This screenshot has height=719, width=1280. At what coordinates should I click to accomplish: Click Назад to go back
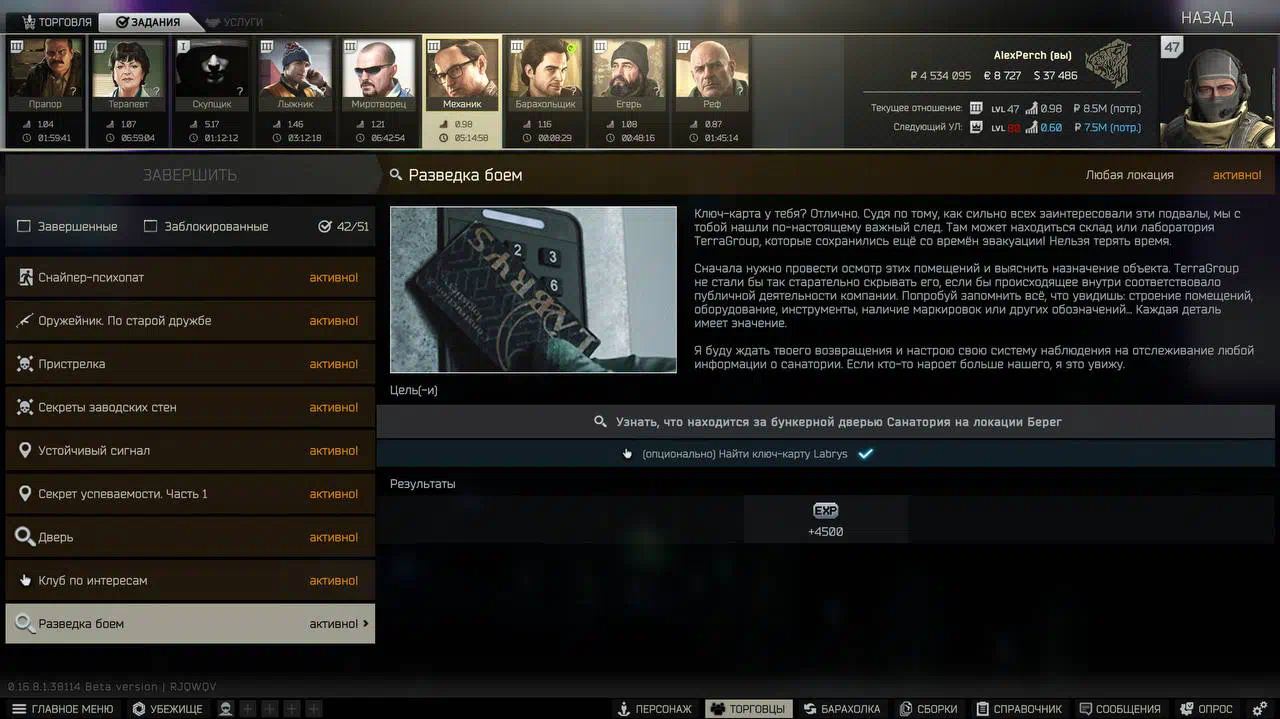(1206, 18)
